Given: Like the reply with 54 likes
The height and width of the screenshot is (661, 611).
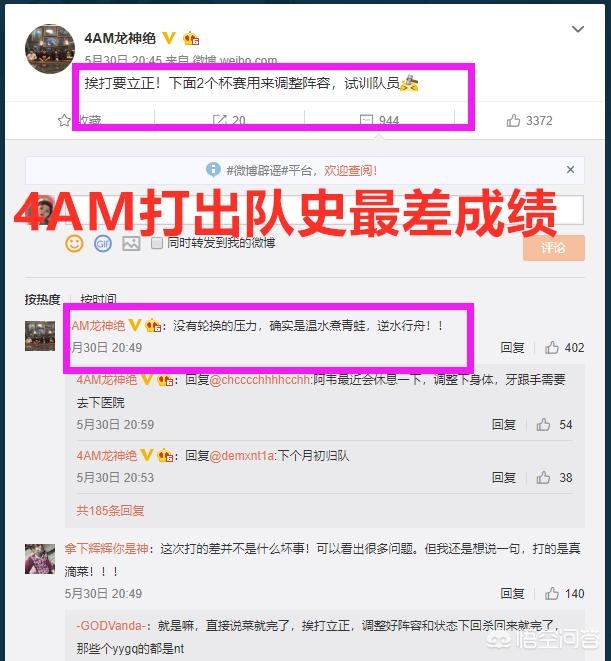Looking at the screenshot, I should pyautogui.click(x=554, y=425).
